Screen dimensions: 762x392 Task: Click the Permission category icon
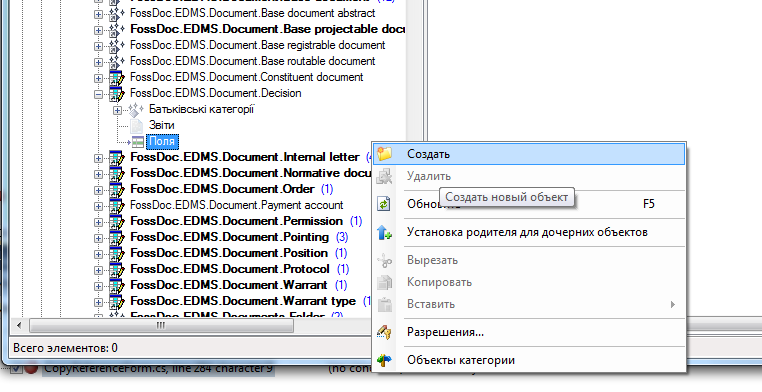117,222
